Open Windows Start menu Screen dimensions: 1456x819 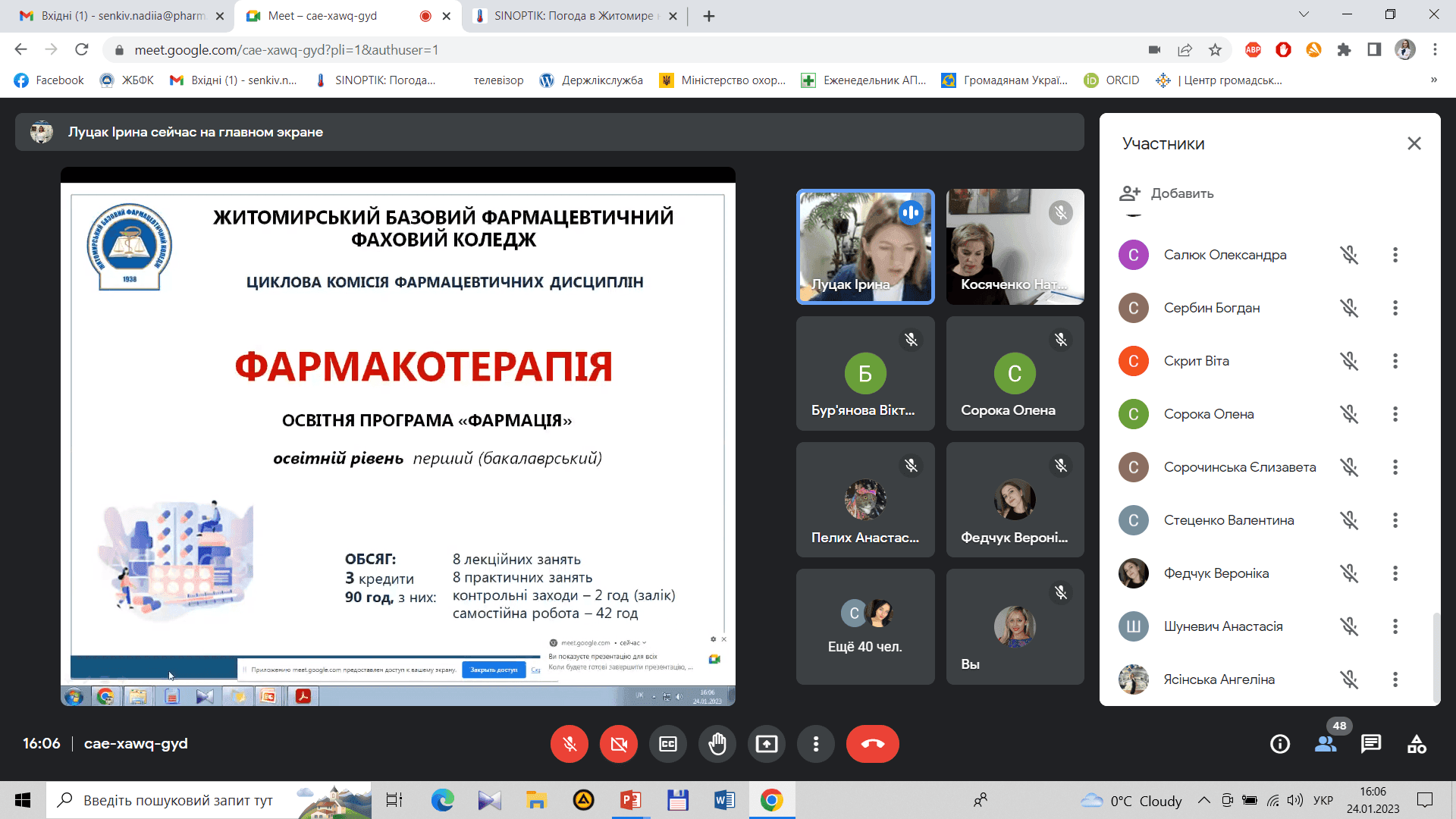23,800
